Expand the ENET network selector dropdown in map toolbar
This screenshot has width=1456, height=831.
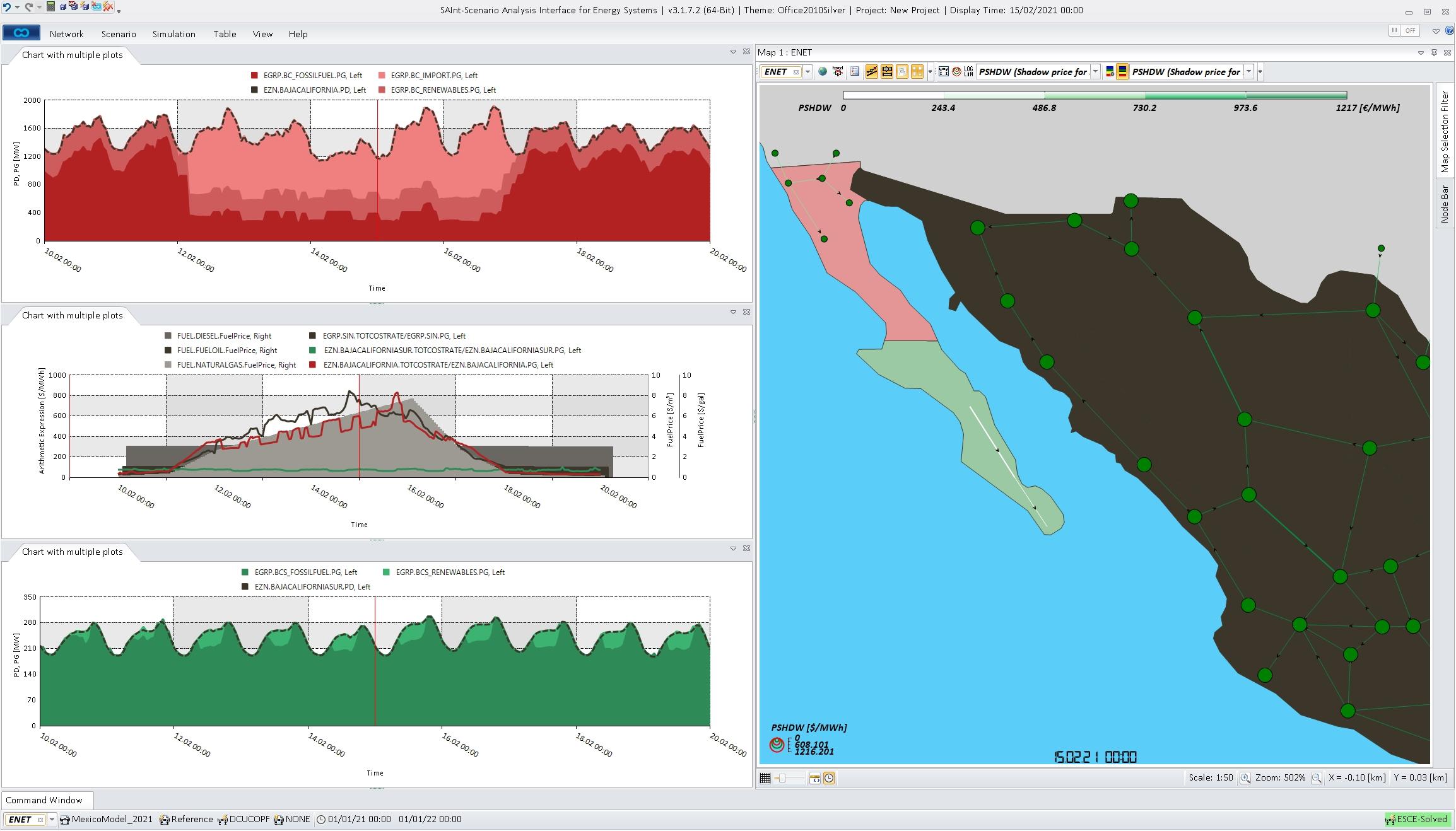tap(807, 72)
